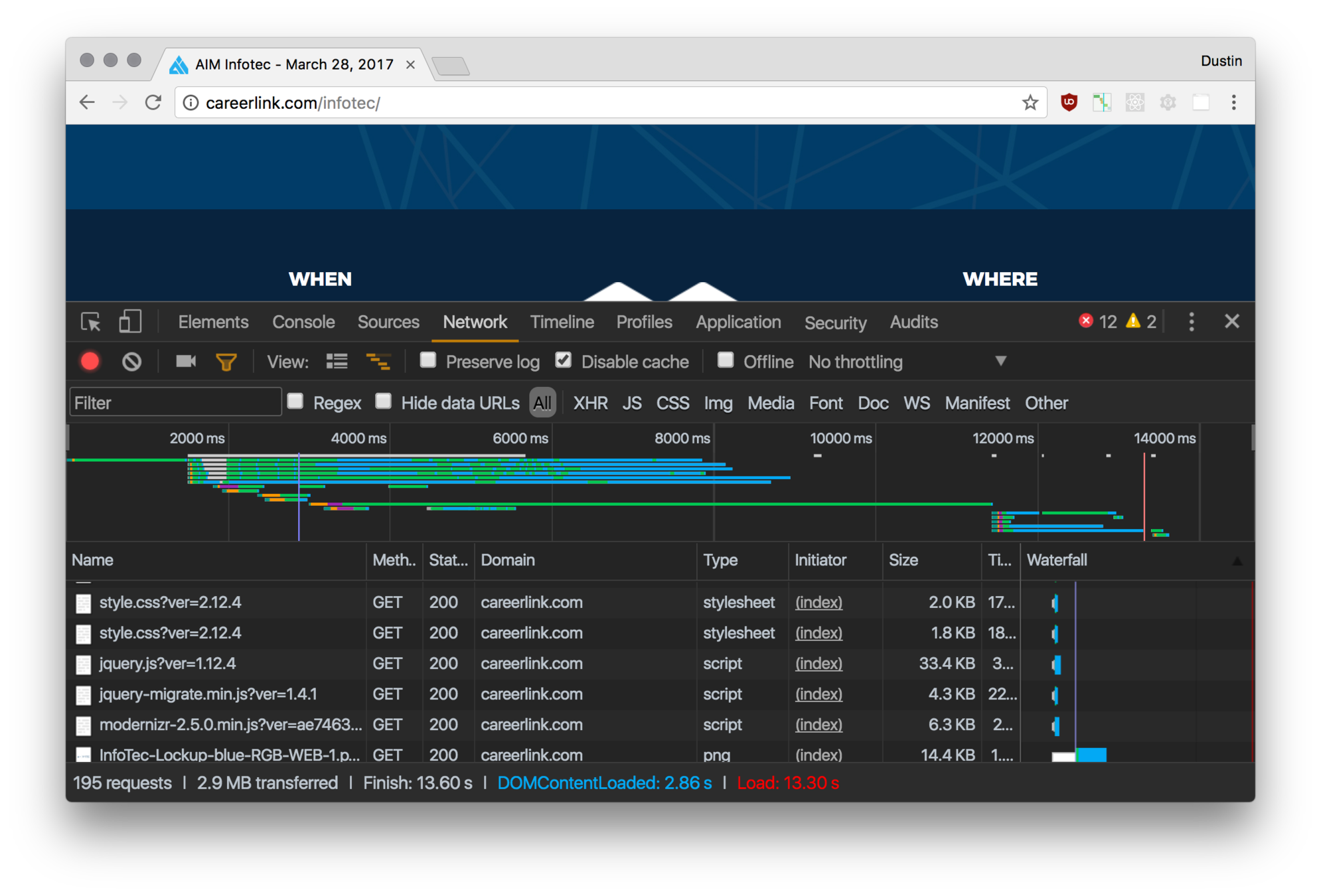Enable the Preserve log checkbox

click(428, 360)
